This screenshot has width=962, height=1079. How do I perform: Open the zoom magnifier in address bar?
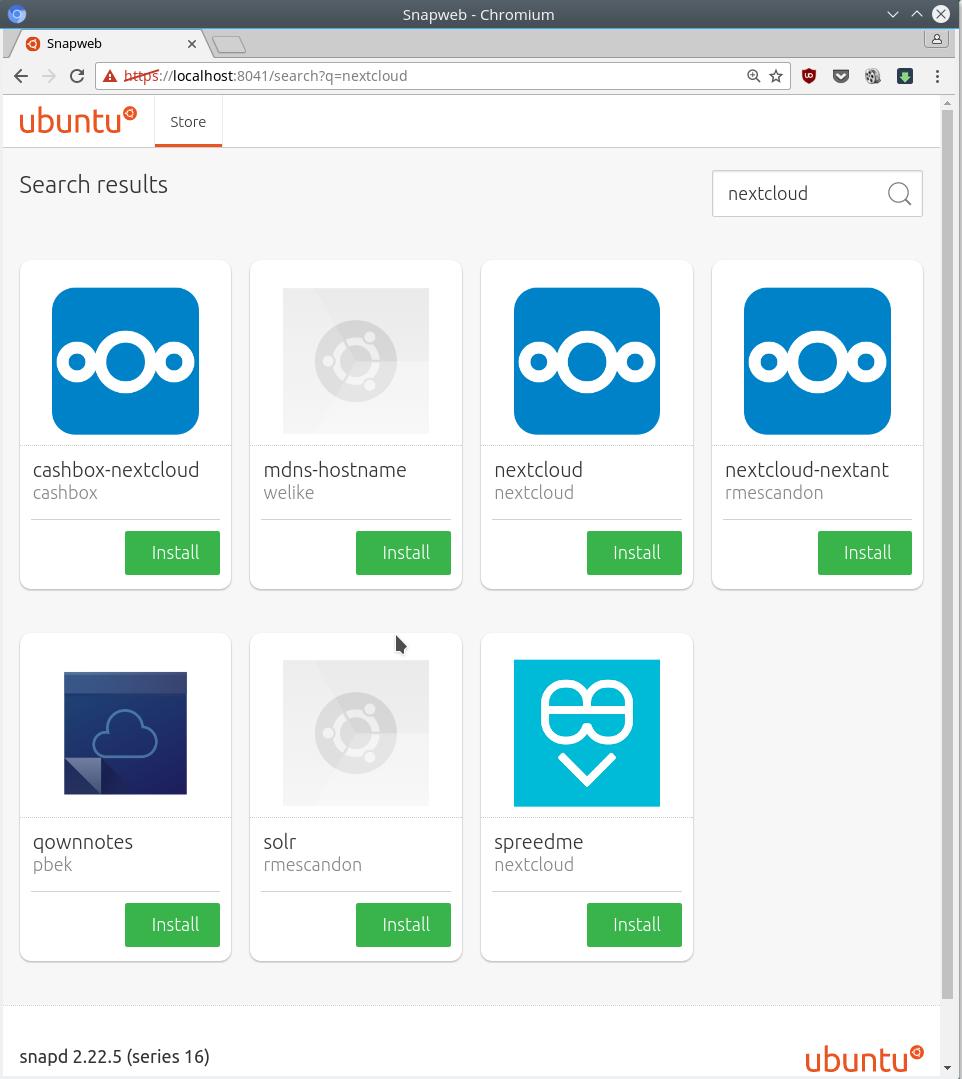pyautogui.click(x=753, y=76)
